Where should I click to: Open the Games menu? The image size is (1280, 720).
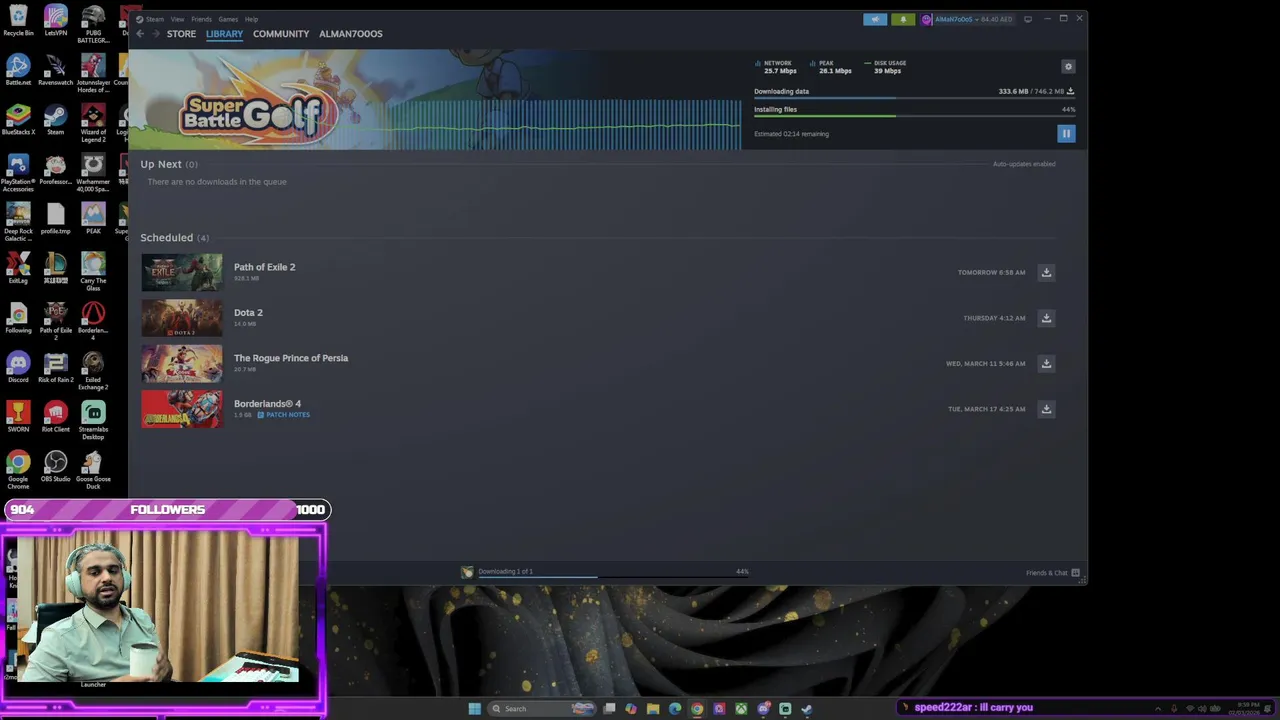point(228,19)
